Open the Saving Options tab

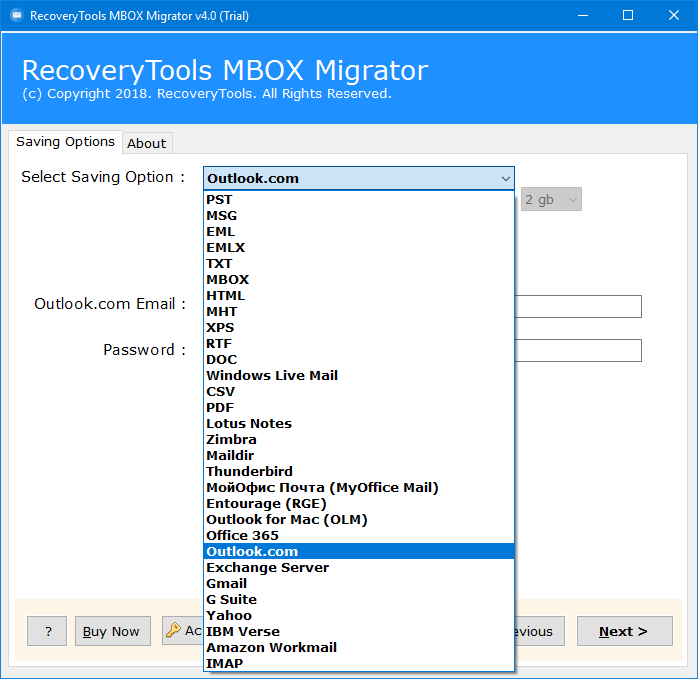(x=65, y=142)
